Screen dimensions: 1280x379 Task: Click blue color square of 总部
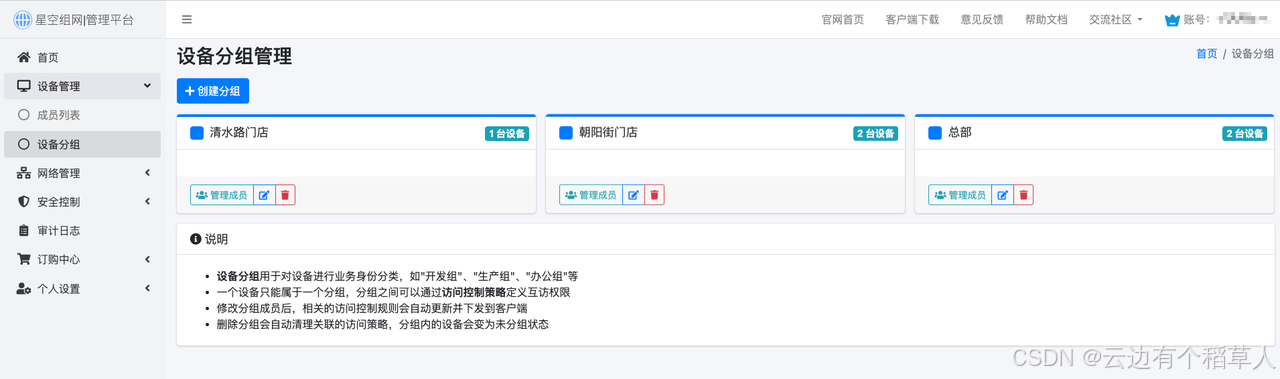click(x=935, y=132)
